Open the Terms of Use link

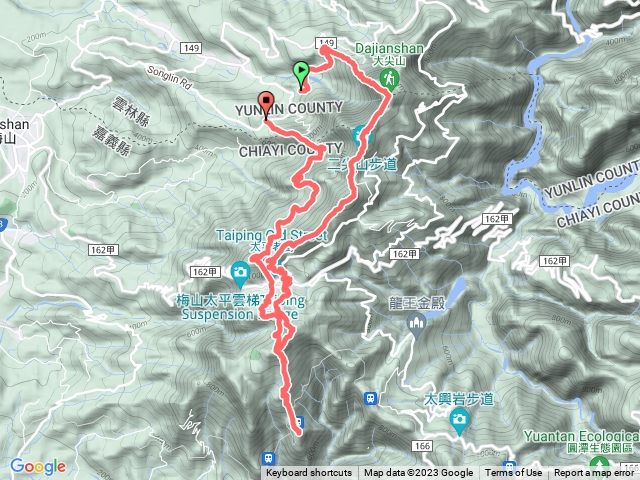(513, 473)
